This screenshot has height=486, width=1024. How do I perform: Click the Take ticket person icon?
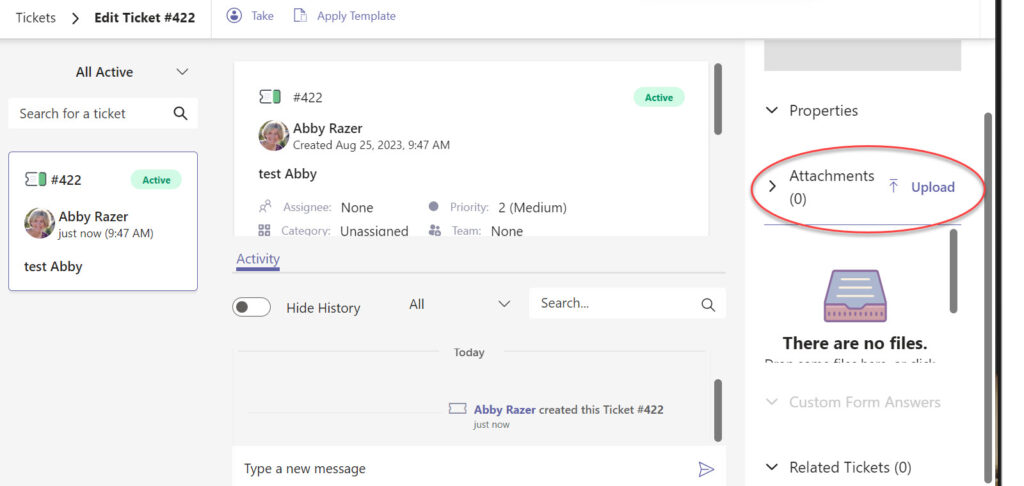point(234,16)
